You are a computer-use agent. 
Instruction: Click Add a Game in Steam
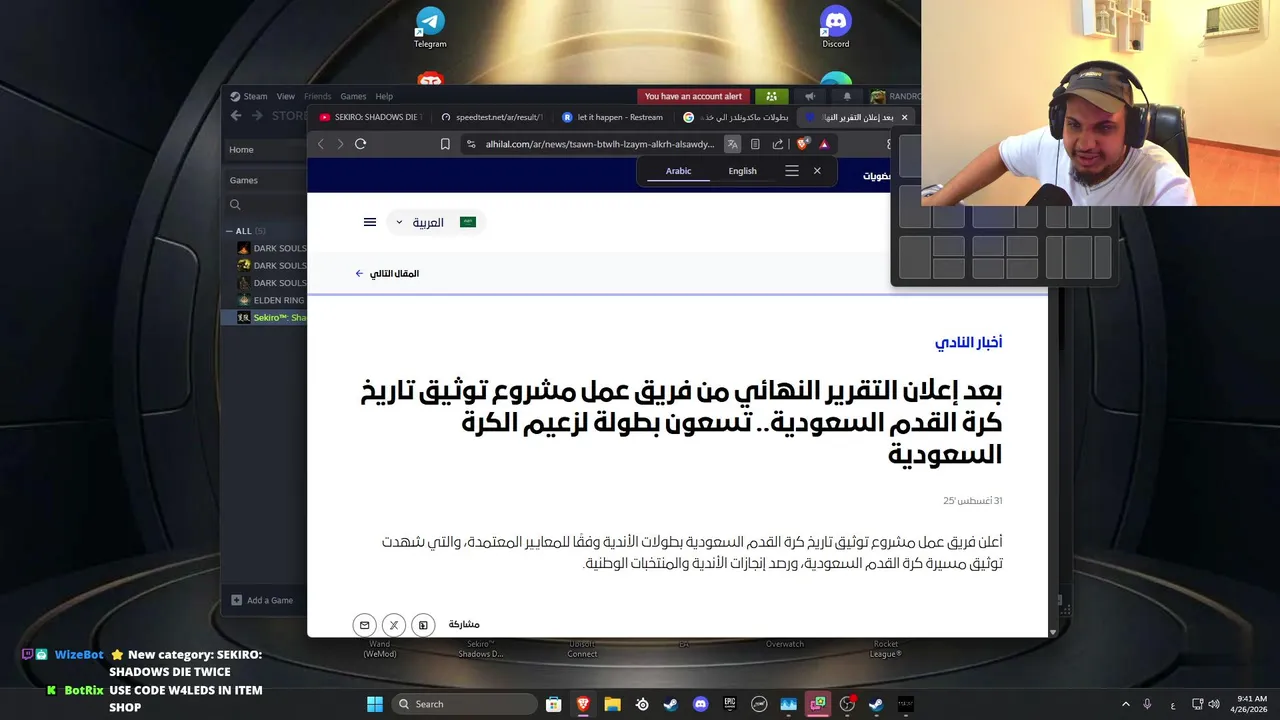(x=262, y=600)
